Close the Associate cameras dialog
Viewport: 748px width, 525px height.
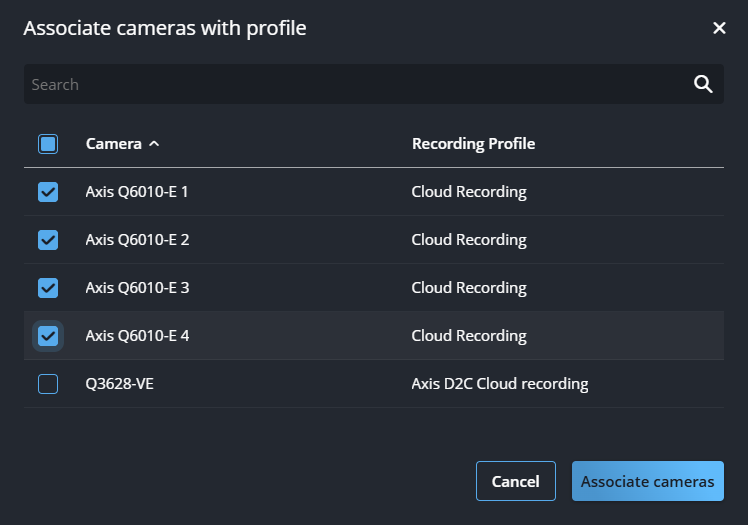pos(718,28)
